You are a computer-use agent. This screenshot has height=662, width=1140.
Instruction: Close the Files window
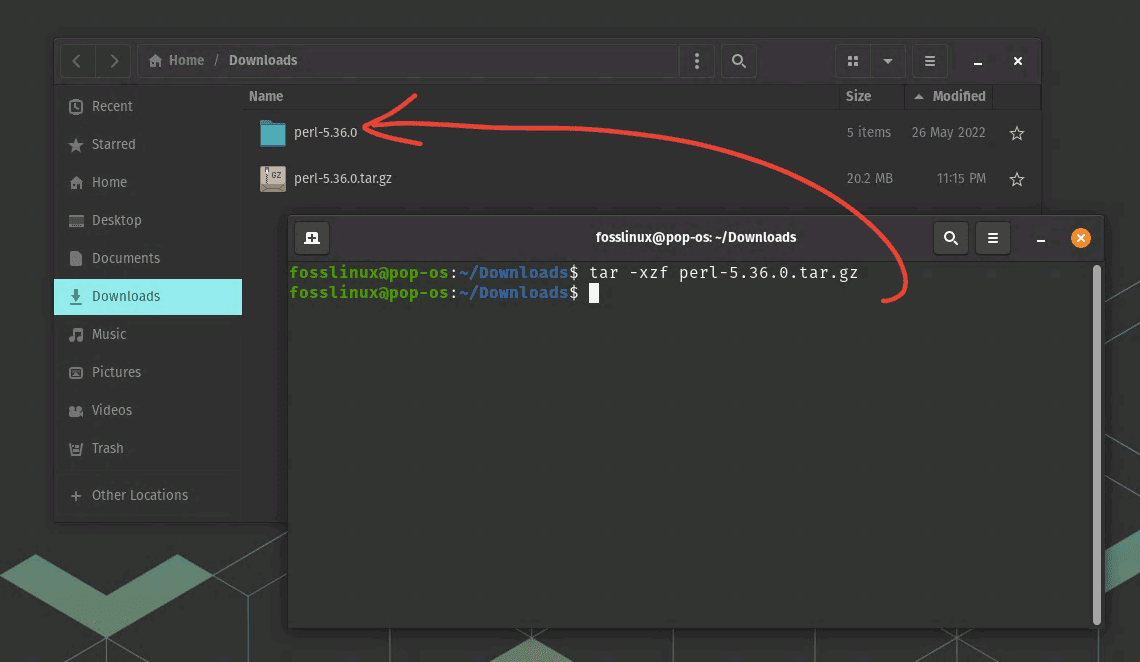[x=1018, y=61]
